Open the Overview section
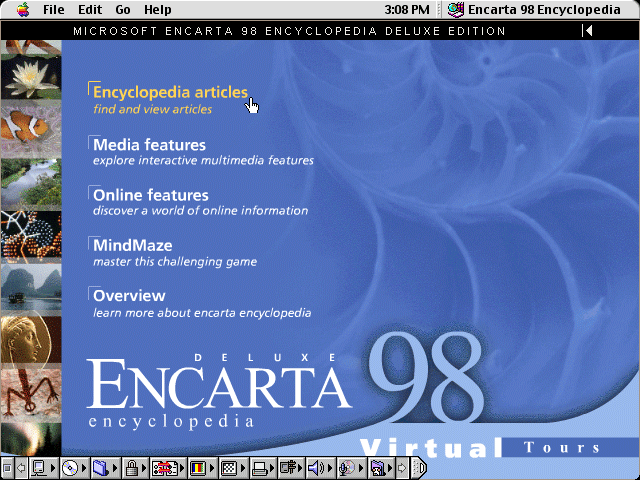This screenshot has height=480, width=640. pyautogui.click(x=128, y=296)
